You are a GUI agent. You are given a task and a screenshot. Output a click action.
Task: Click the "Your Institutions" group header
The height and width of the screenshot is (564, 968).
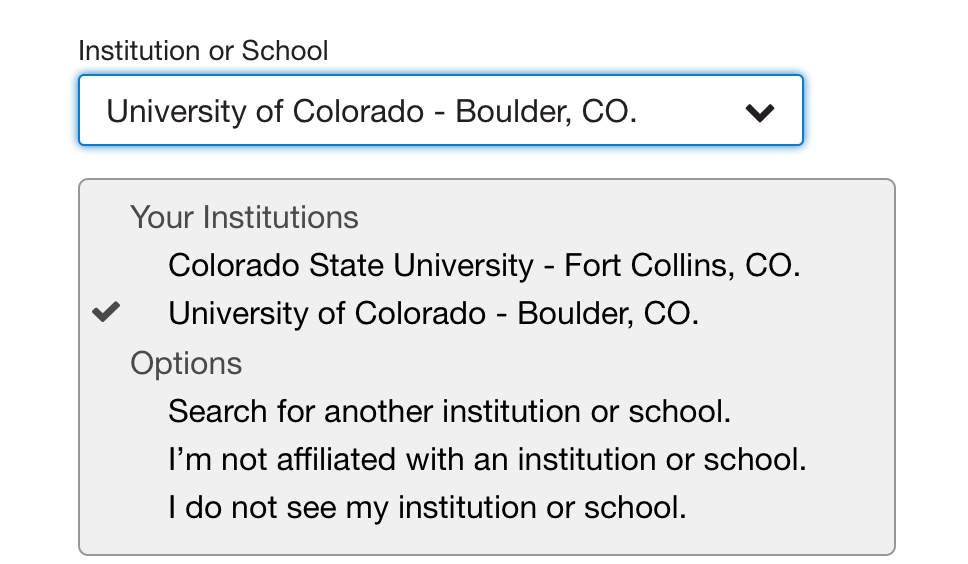244,217
